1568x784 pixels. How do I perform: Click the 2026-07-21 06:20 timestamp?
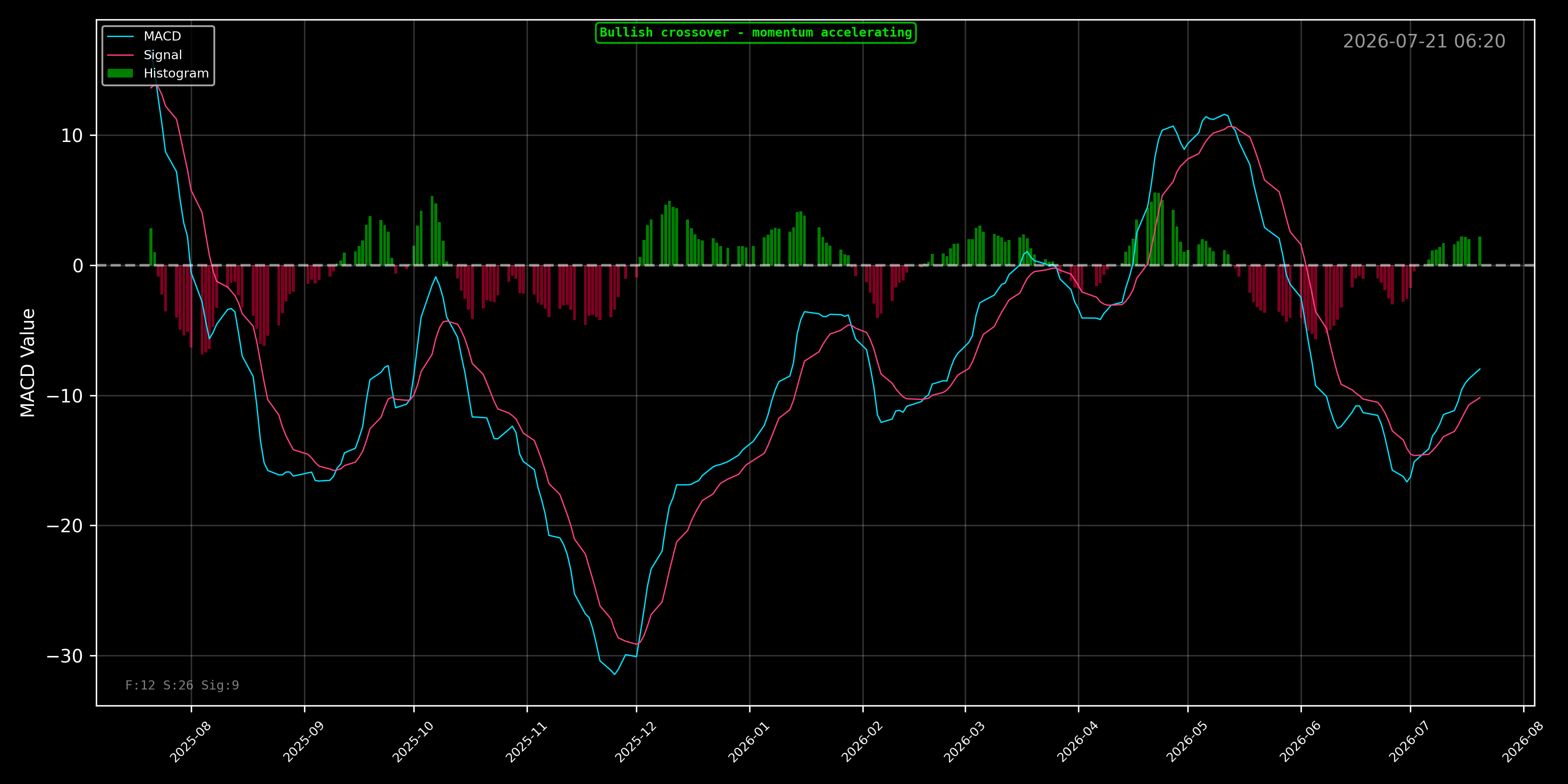point(1424,41)
